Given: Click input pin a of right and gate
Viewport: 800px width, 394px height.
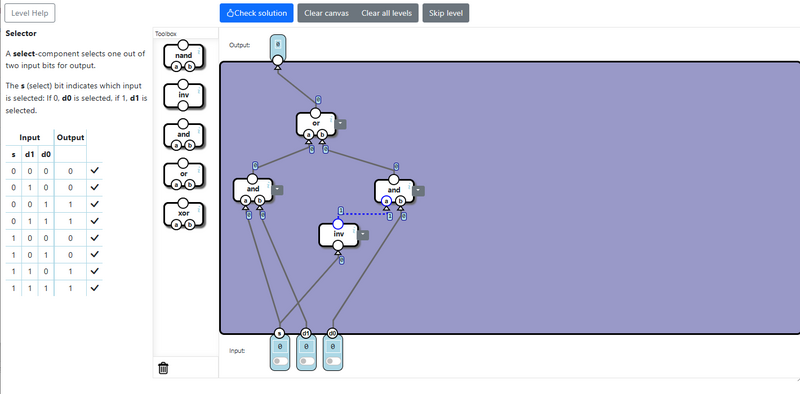Looking at the screenshot, I should (x=386, y=201).
